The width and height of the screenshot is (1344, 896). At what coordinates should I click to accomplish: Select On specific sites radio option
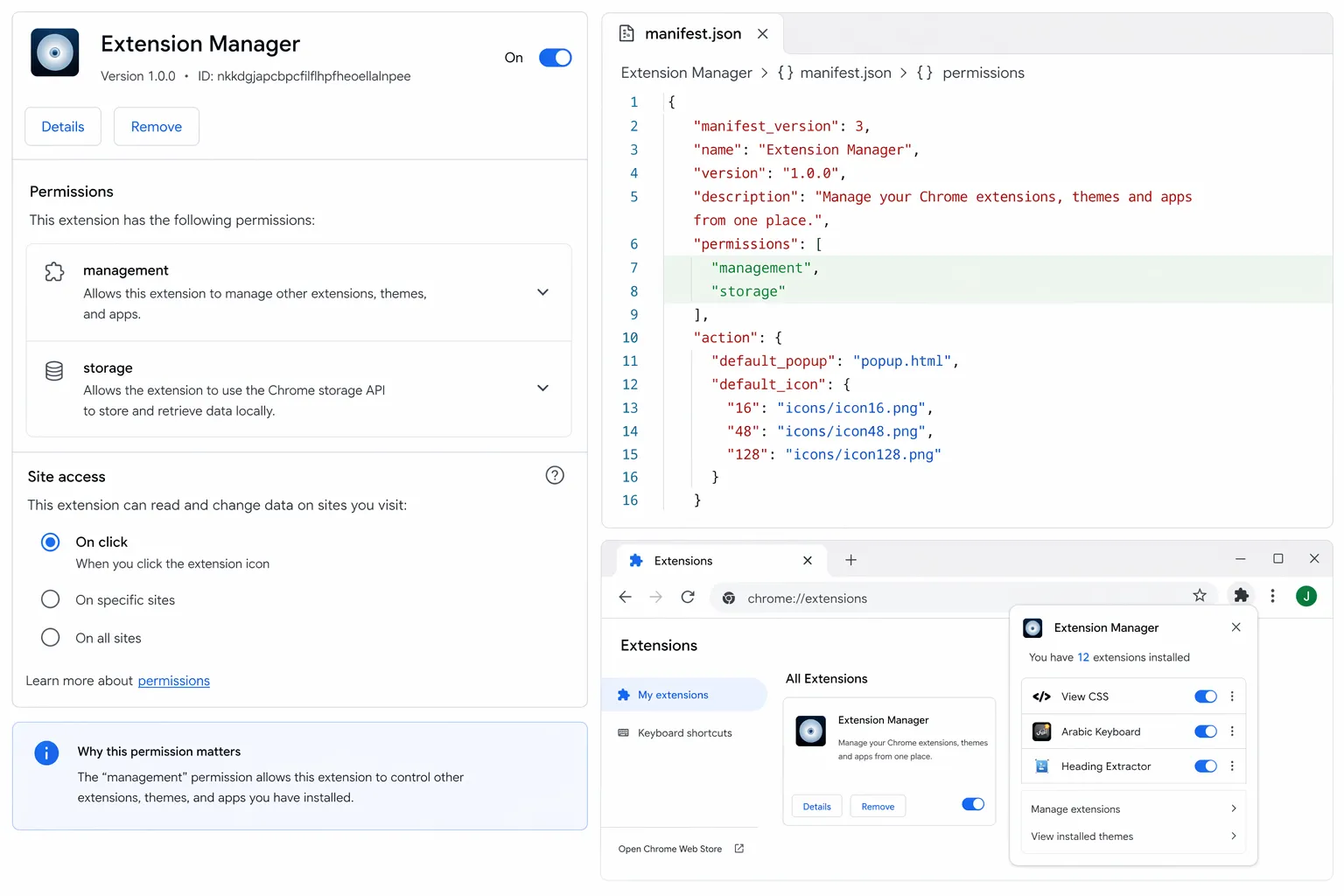tap(51, 599)
